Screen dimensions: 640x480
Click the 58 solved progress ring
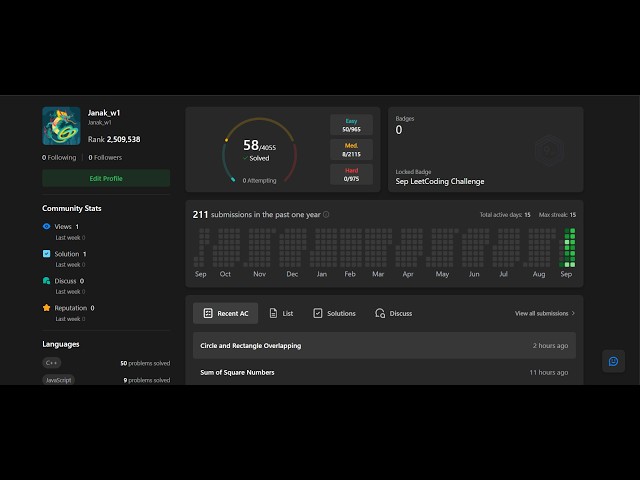point(260,150)
